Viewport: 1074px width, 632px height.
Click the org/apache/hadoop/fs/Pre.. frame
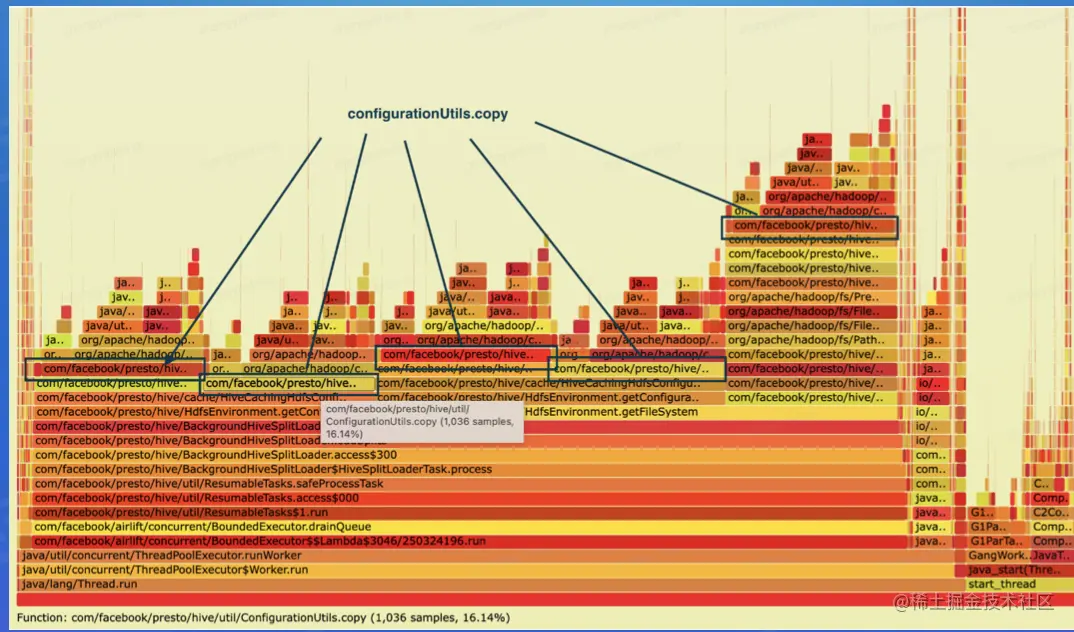[x=812, y=297]
